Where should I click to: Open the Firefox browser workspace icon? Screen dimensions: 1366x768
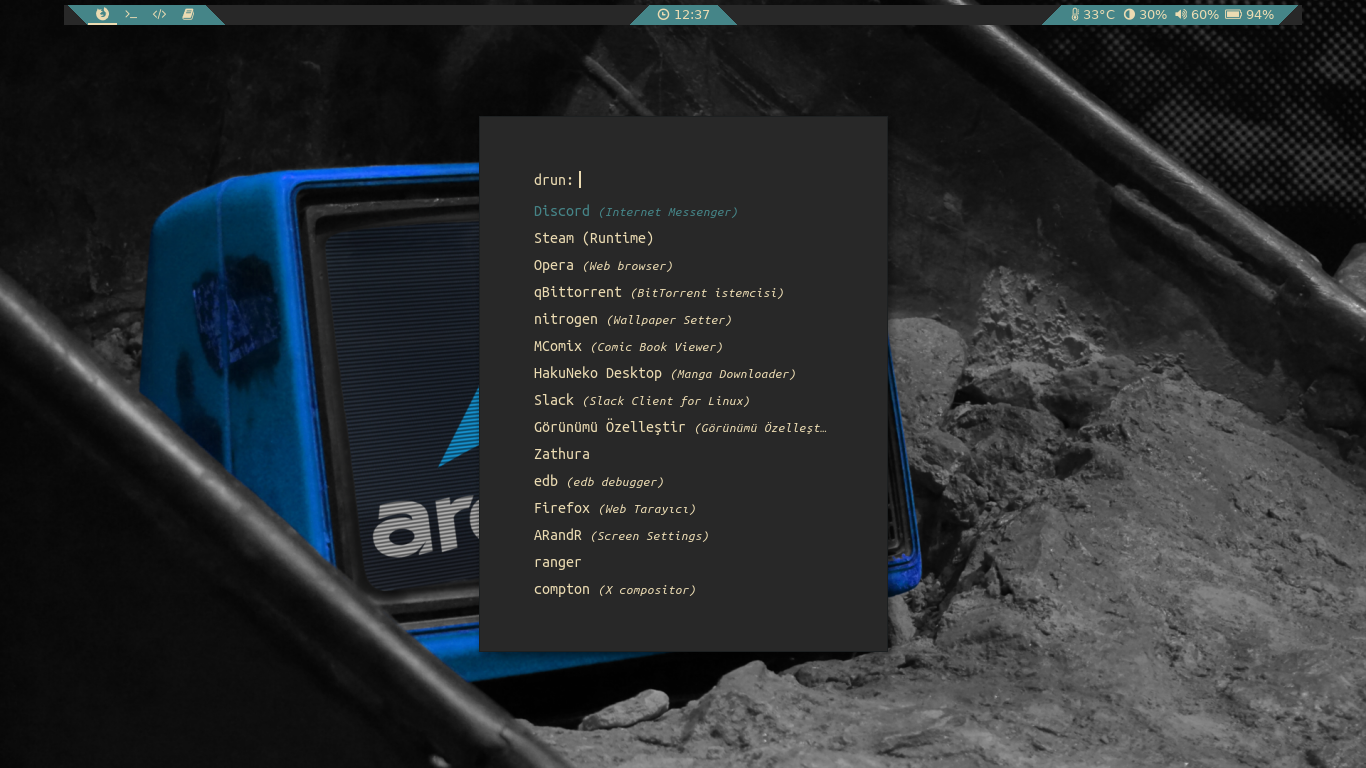tap(102, 14)
